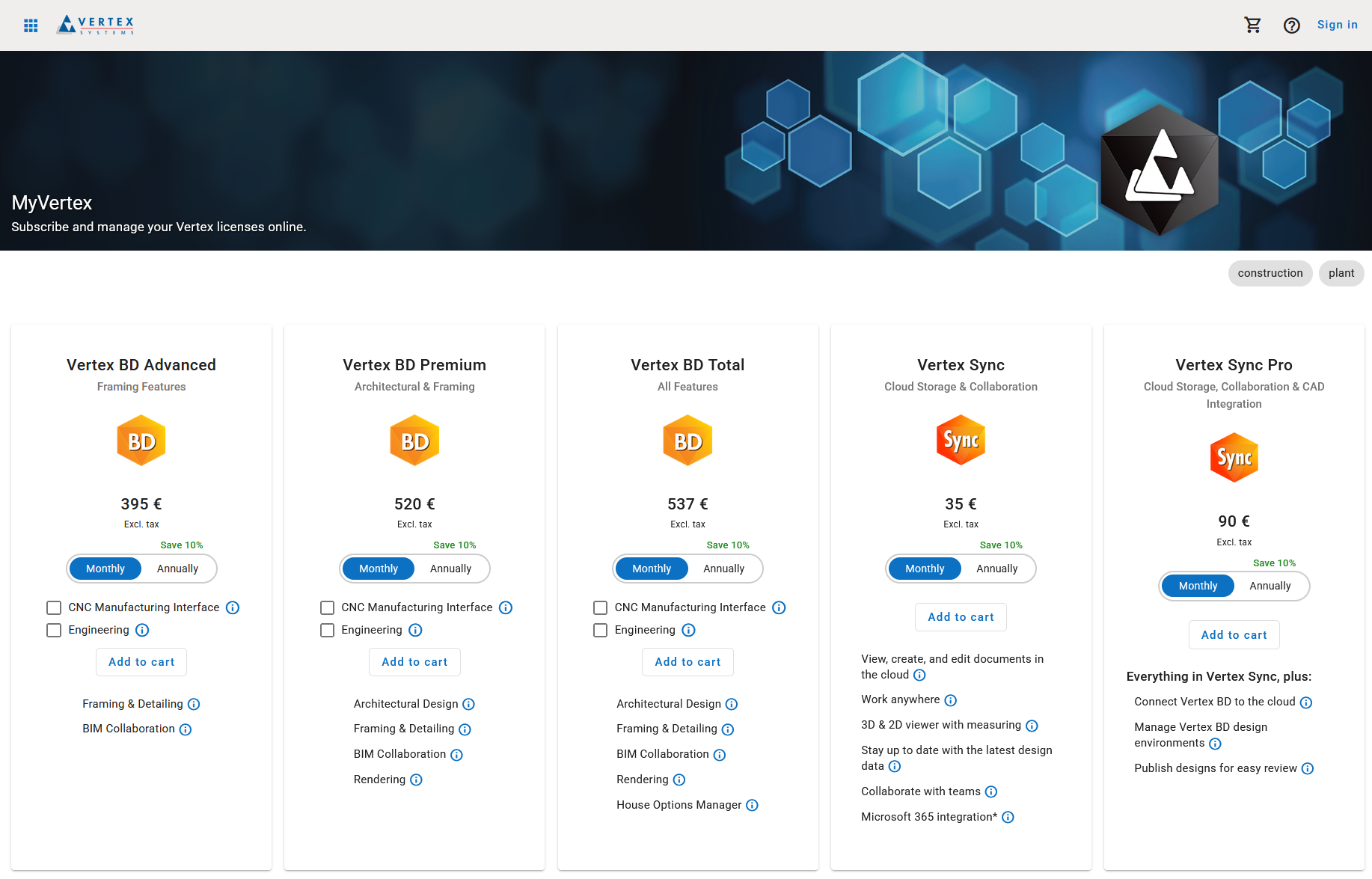Show info for BD Advanced Engineering option
1372x879 pixels.
point(142,630)
